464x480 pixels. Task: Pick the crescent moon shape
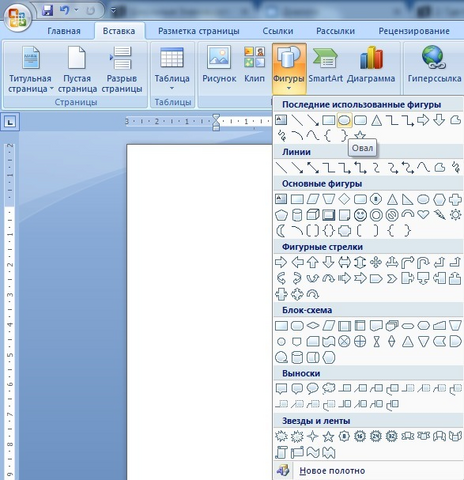(x=281, y=231)
